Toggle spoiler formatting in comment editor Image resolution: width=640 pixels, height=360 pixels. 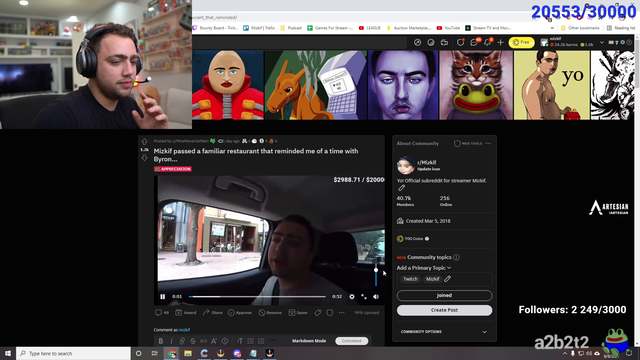[224, 341]
